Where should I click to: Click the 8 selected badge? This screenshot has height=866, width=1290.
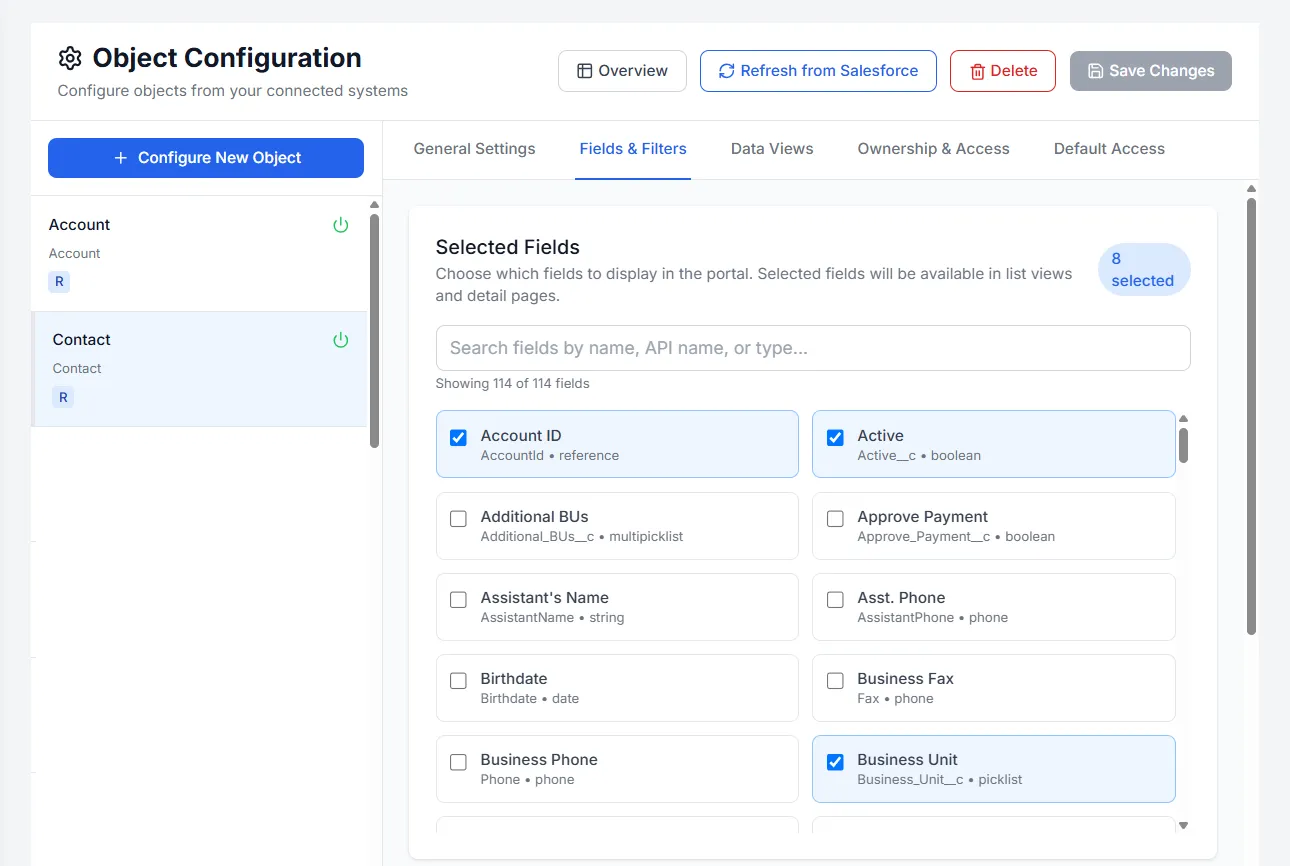1144,270
